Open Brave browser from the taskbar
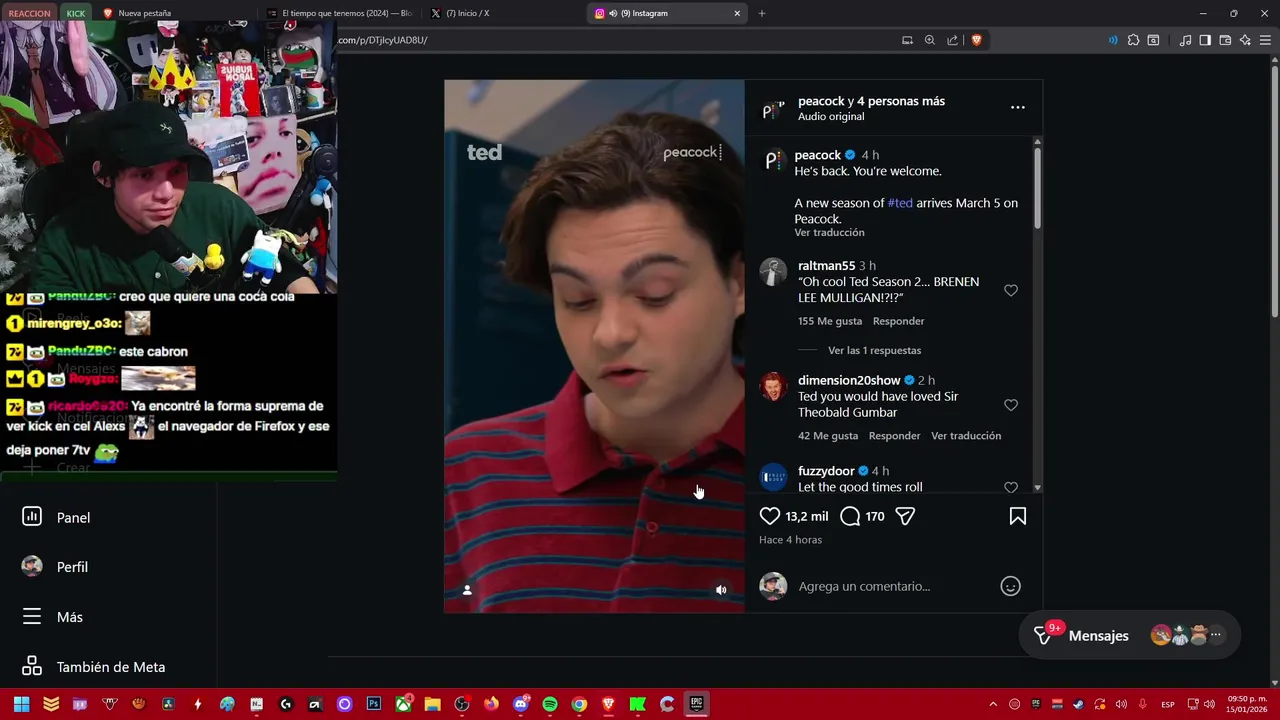 [608, 704]
